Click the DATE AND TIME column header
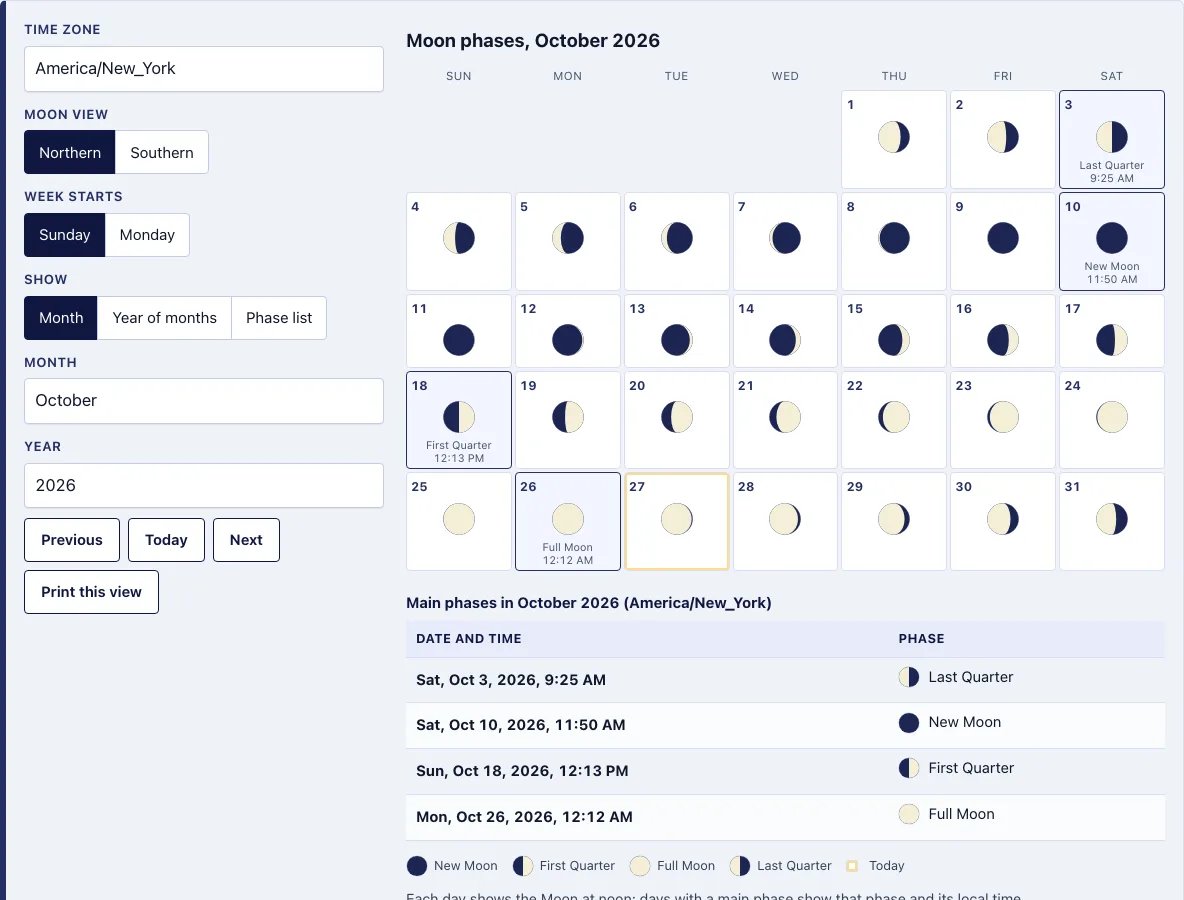 click(468, 639)
